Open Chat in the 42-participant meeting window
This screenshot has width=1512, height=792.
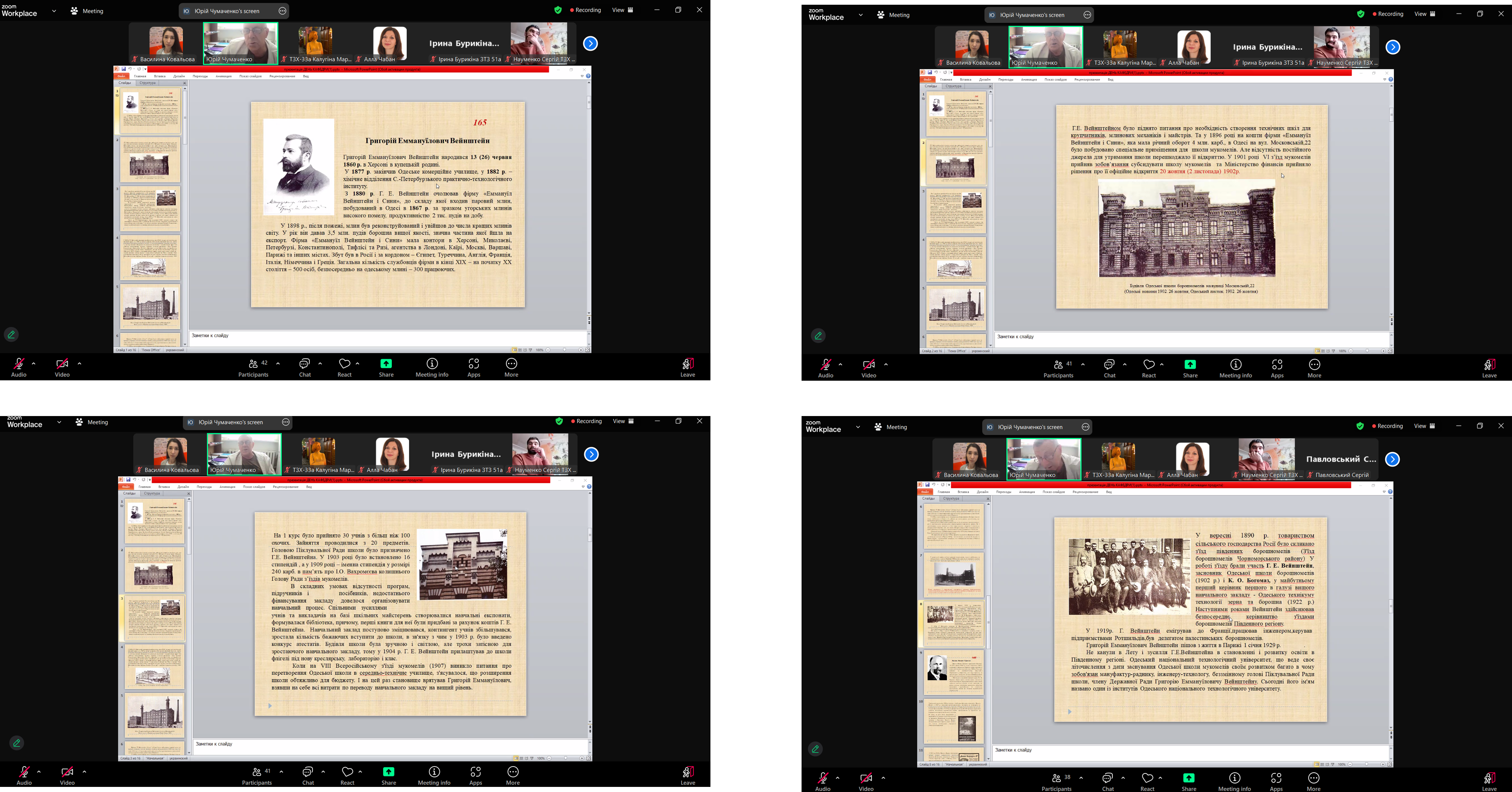[x=305, y=368]
